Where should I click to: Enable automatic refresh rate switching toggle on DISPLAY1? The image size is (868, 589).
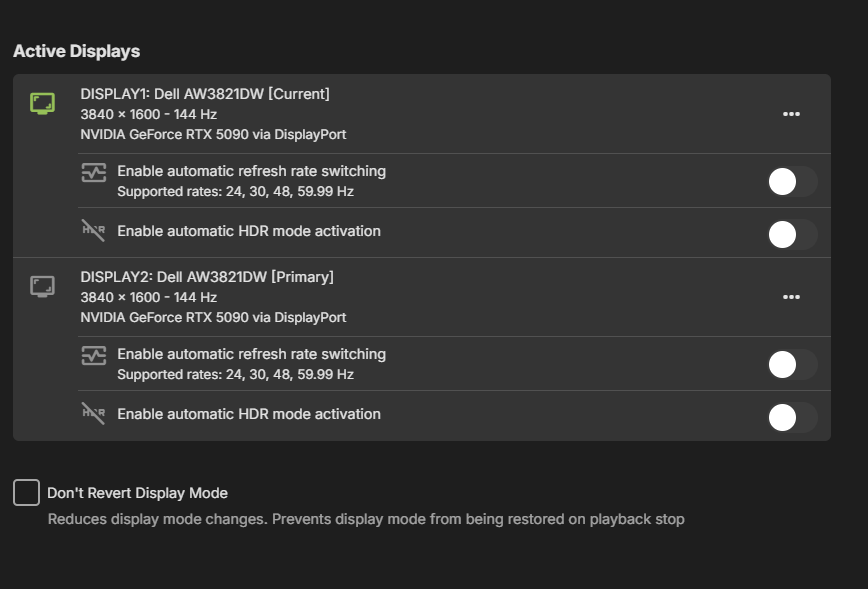(x=792, y=182)
